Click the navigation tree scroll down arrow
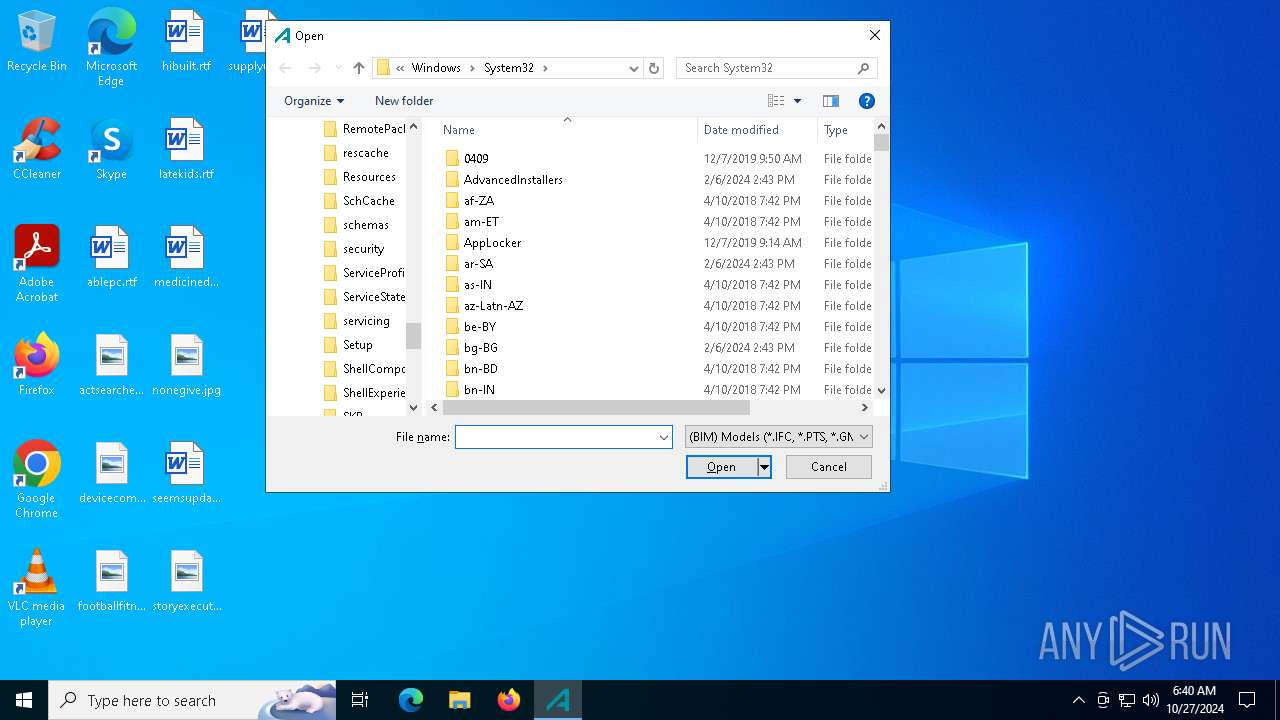This screenshot has width=1280, height=720. (x=414, y=407)
